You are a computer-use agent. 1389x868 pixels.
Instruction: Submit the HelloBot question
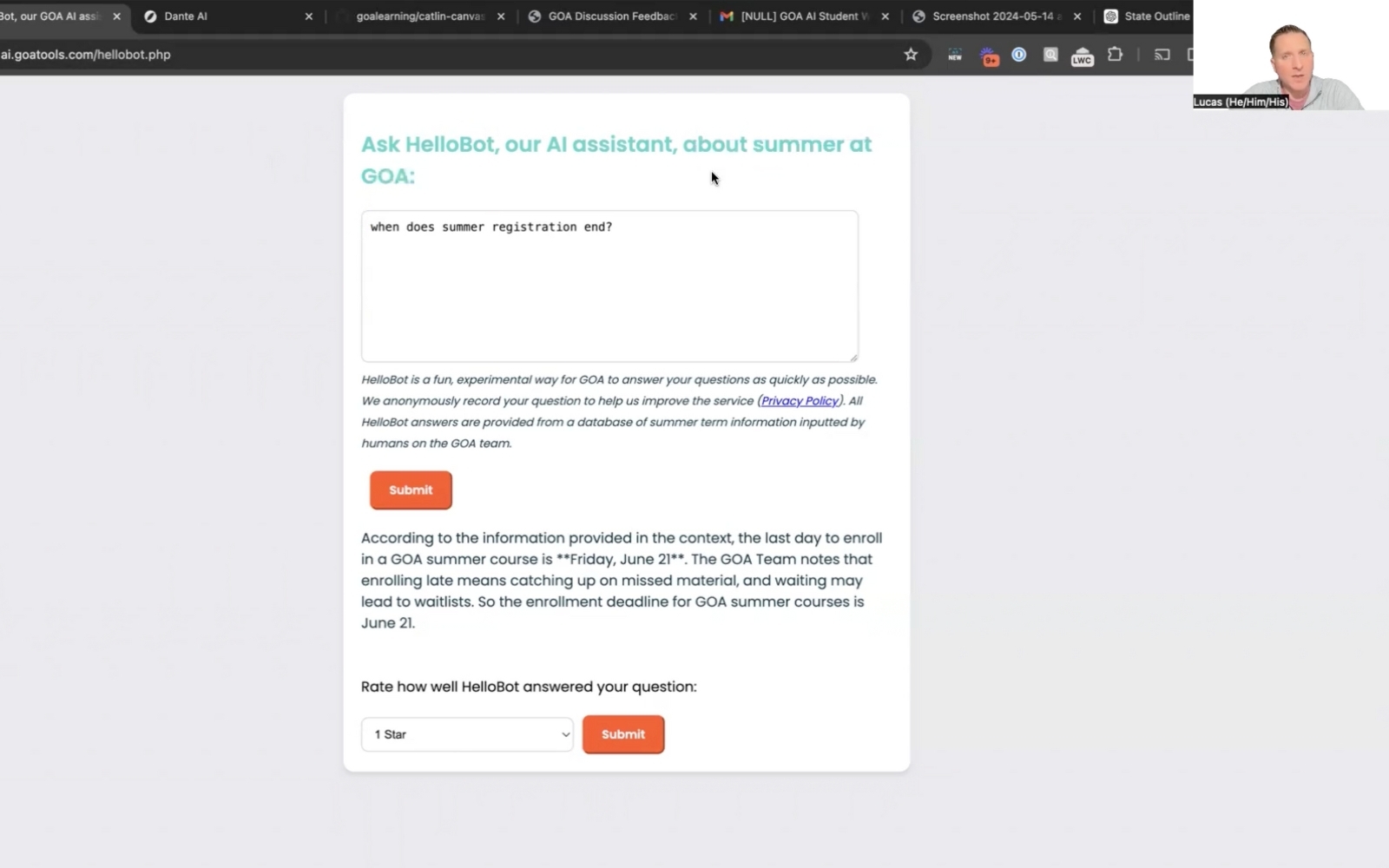click(x=411, y=490)
